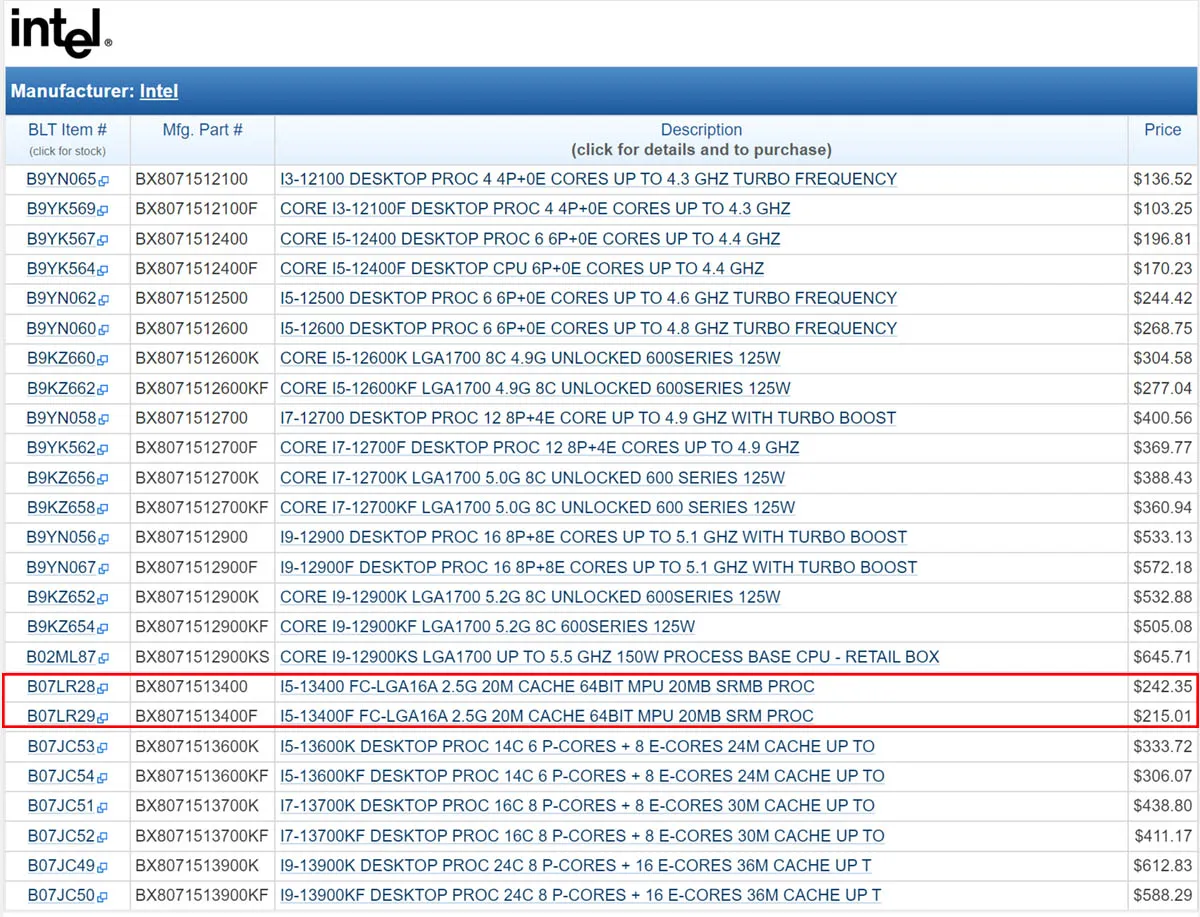
Task: Click stock popup icon beside B9KZ654
Action: click(x=103, y=629)
